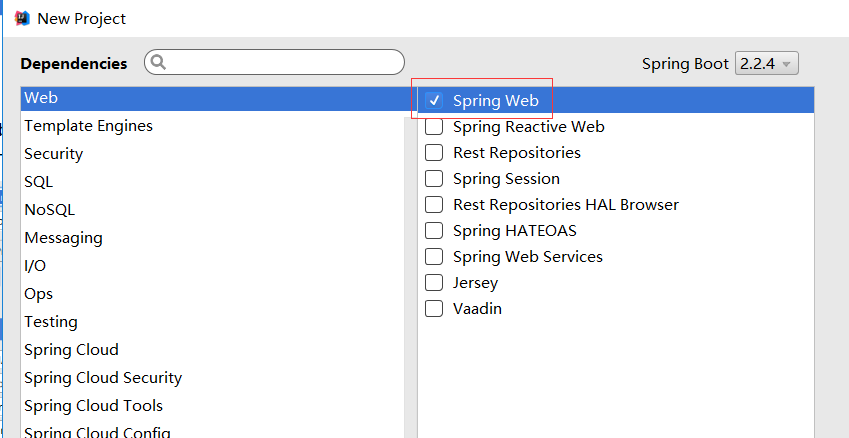
Task: Enable the Vaadin dependency checkbox
Action: tap(434, 309)
